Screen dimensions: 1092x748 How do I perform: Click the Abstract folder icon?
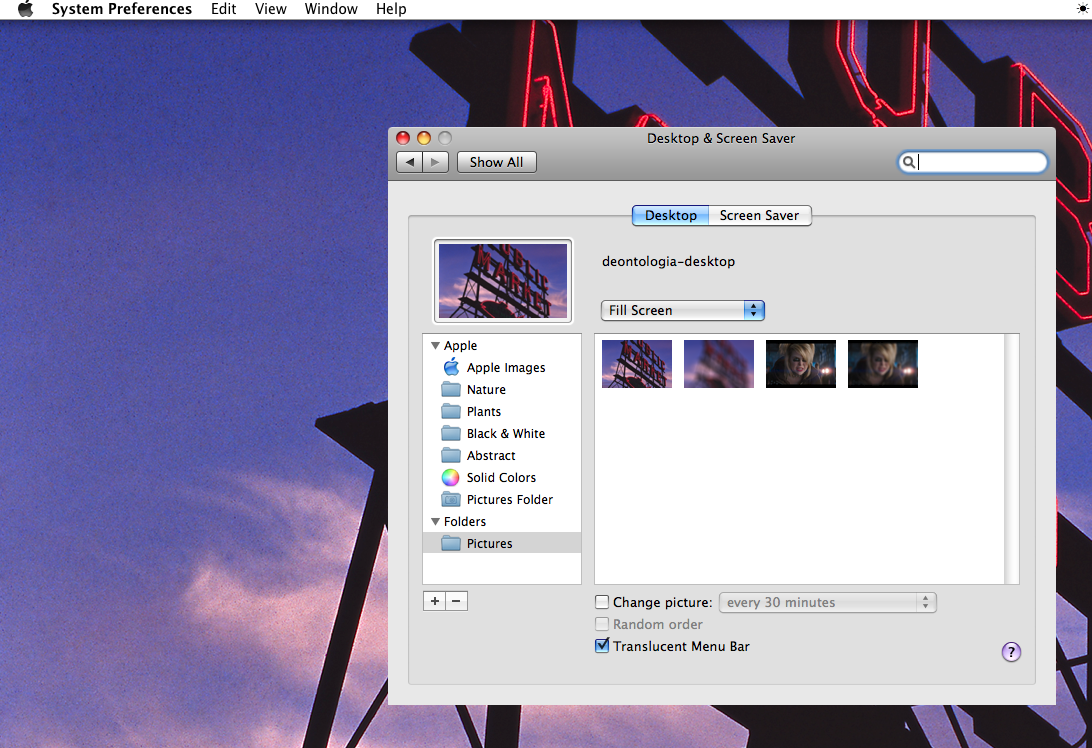tap(451, 455)
